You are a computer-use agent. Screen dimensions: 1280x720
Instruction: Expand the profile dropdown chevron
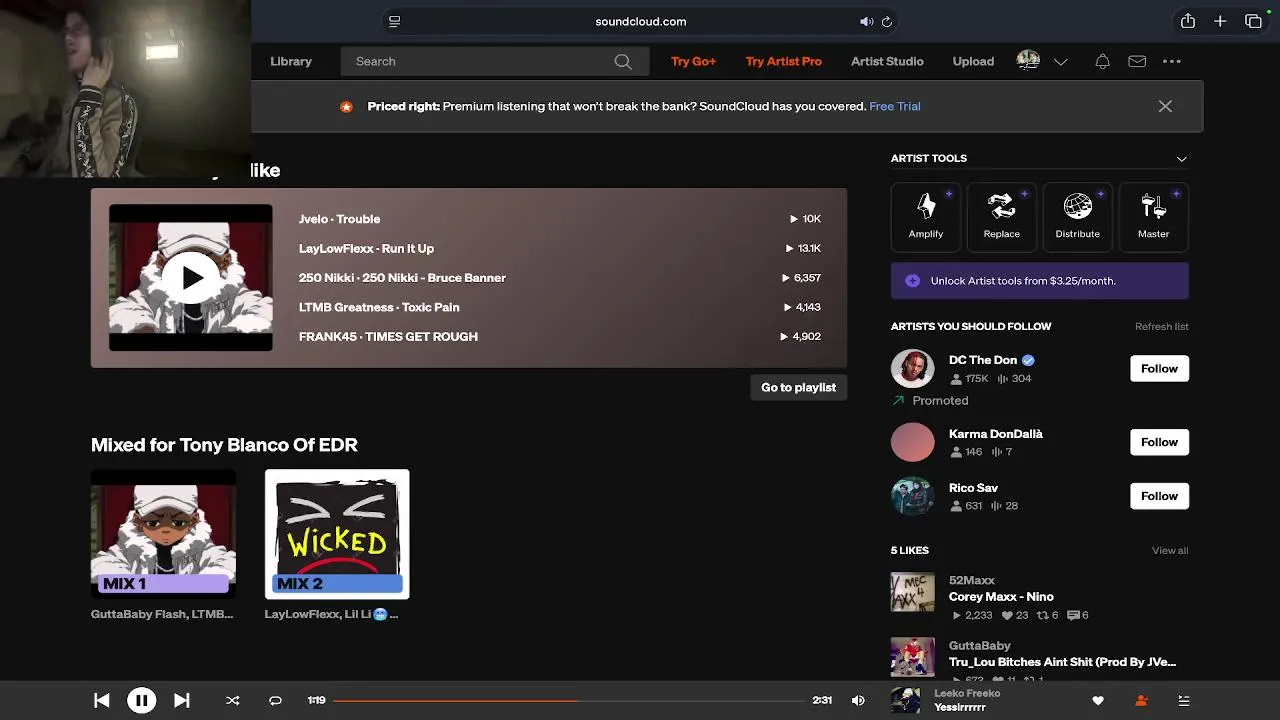point(1061,62)
